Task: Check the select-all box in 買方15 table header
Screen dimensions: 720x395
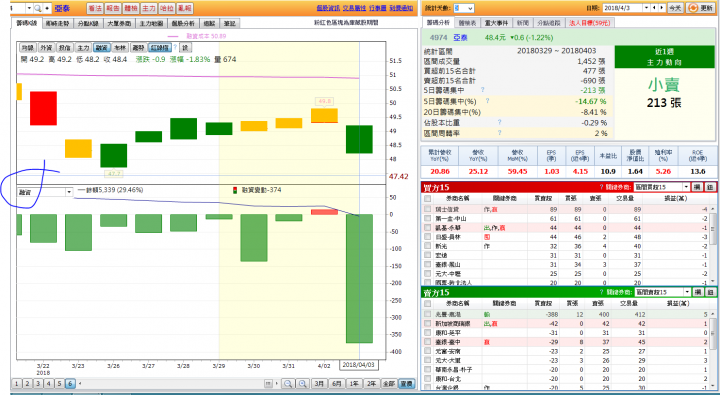Action: [428, 198]
